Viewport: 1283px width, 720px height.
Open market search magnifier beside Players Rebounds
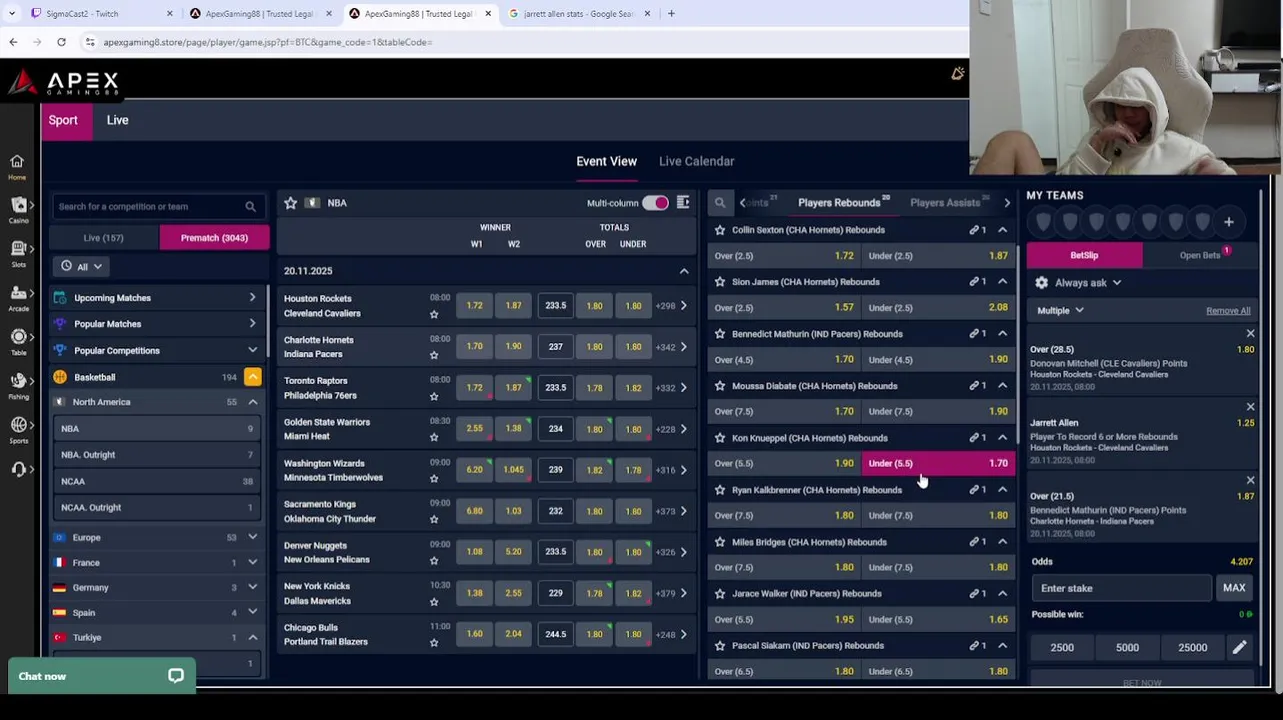[720, 203]
